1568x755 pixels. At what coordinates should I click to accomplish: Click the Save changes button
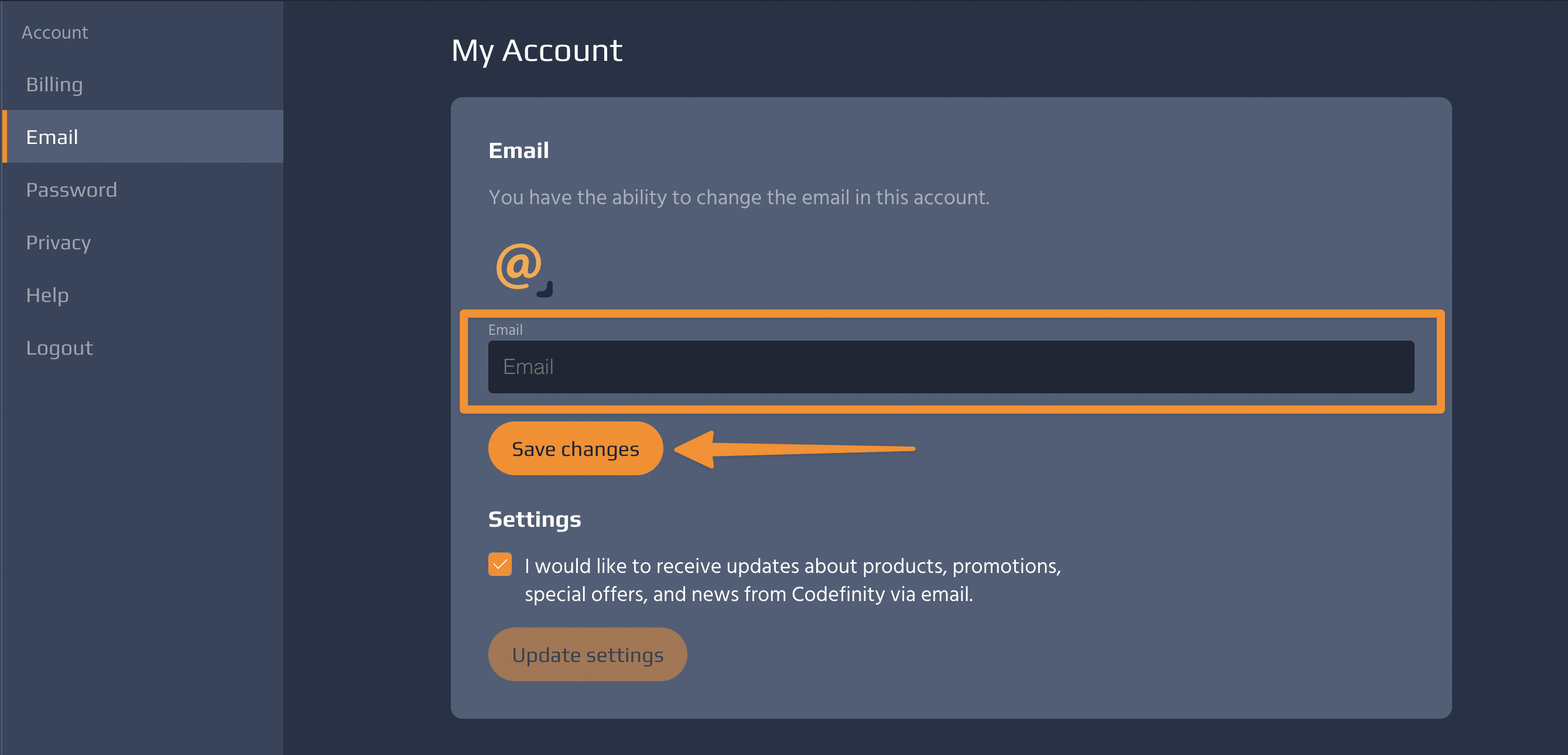pos(575,448)
